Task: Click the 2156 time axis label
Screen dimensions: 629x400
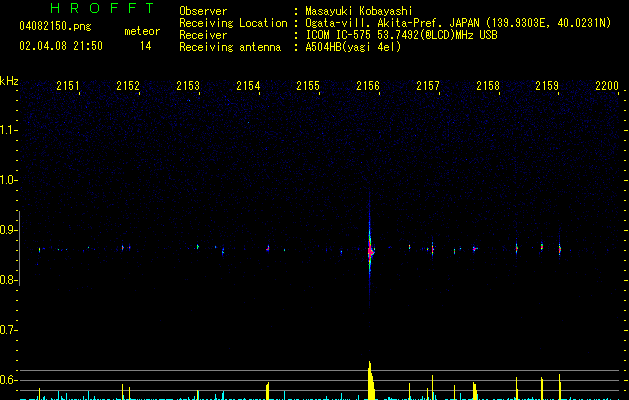Action: (368, 86)
